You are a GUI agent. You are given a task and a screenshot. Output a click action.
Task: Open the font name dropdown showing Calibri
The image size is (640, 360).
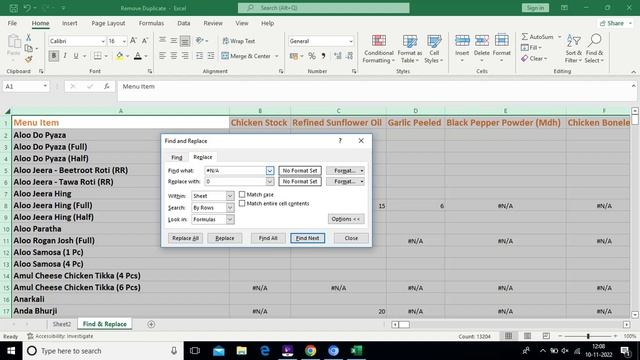[x=103, y=41]
